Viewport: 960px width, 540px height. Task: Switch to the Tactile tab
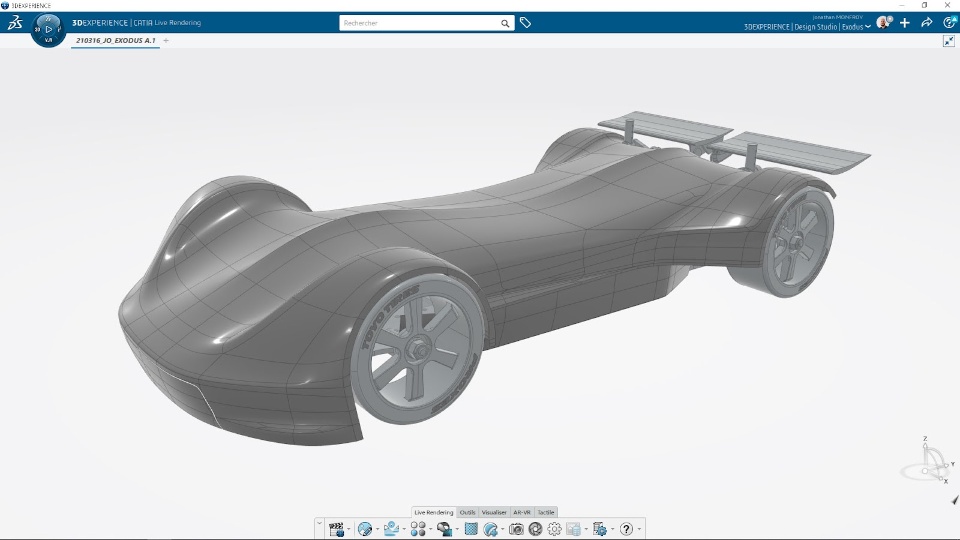click(546, 512)
